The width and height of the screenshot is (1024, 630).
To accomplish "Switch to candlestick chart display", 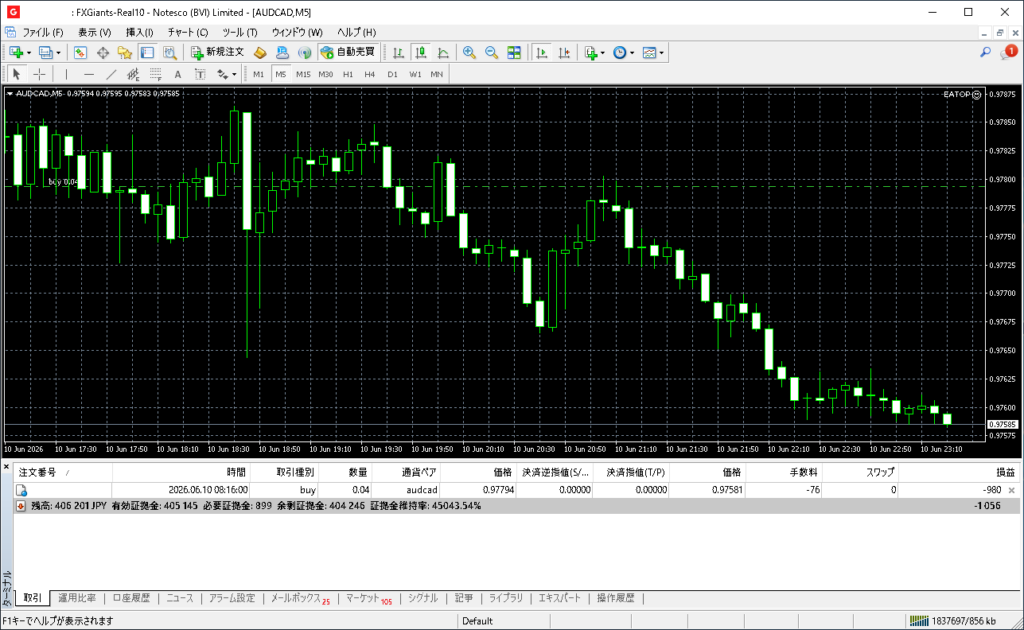I will coord(421,53).
